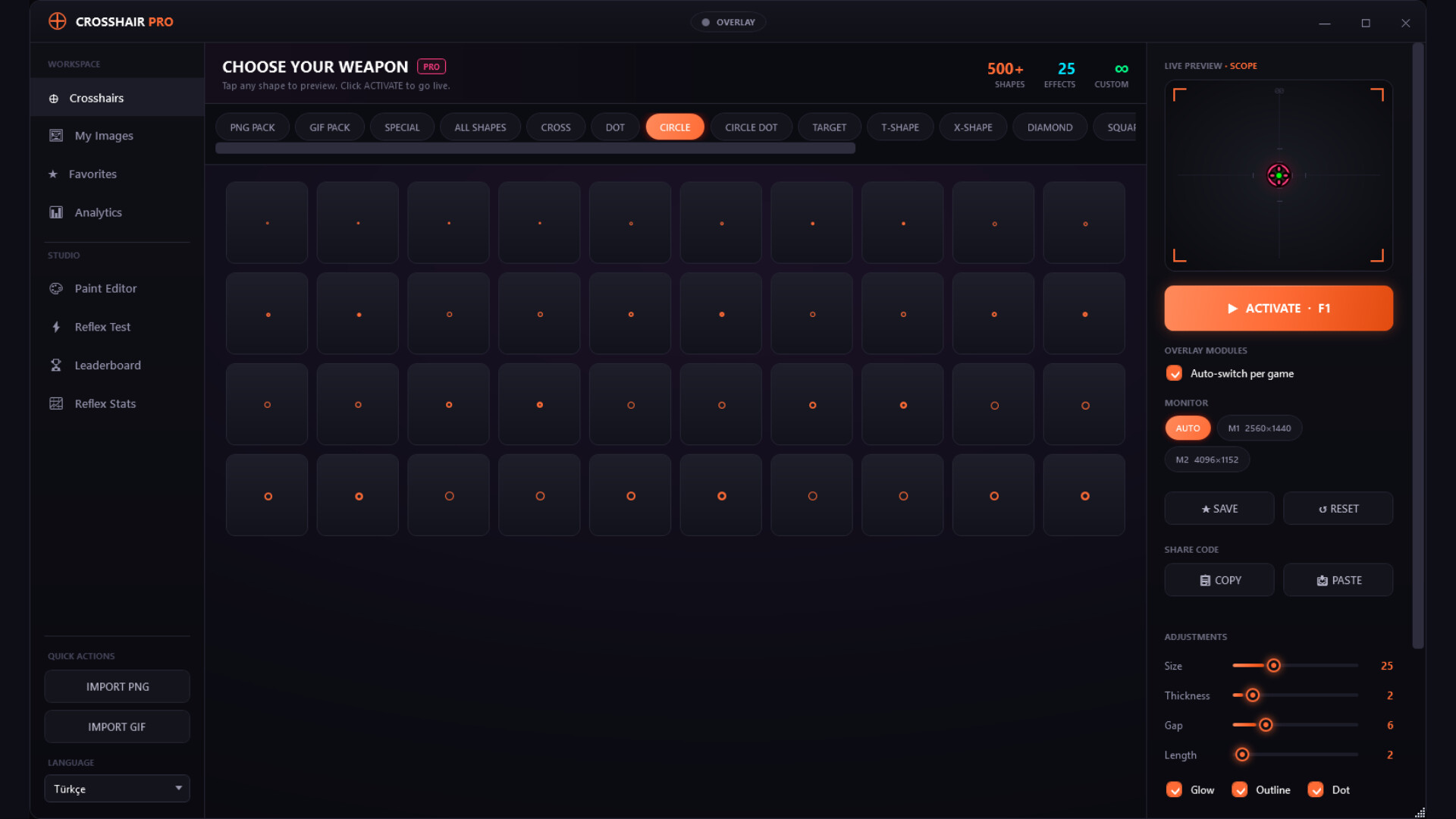Open the Paint Editor palette entry
The height and width of the screenshot is (819, 1456).
pos(117,288)
